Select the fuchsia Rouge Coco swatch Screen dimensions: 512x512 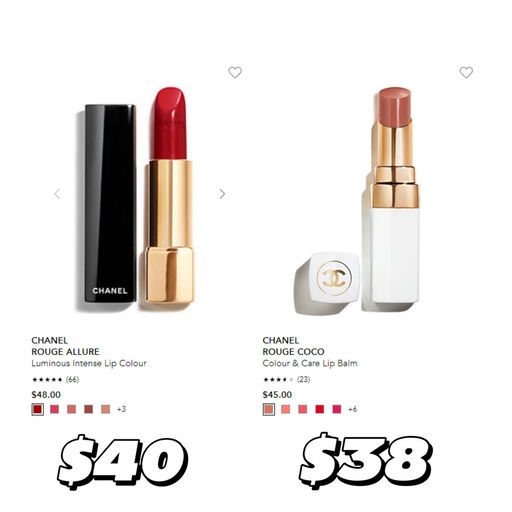click(337, 409)
